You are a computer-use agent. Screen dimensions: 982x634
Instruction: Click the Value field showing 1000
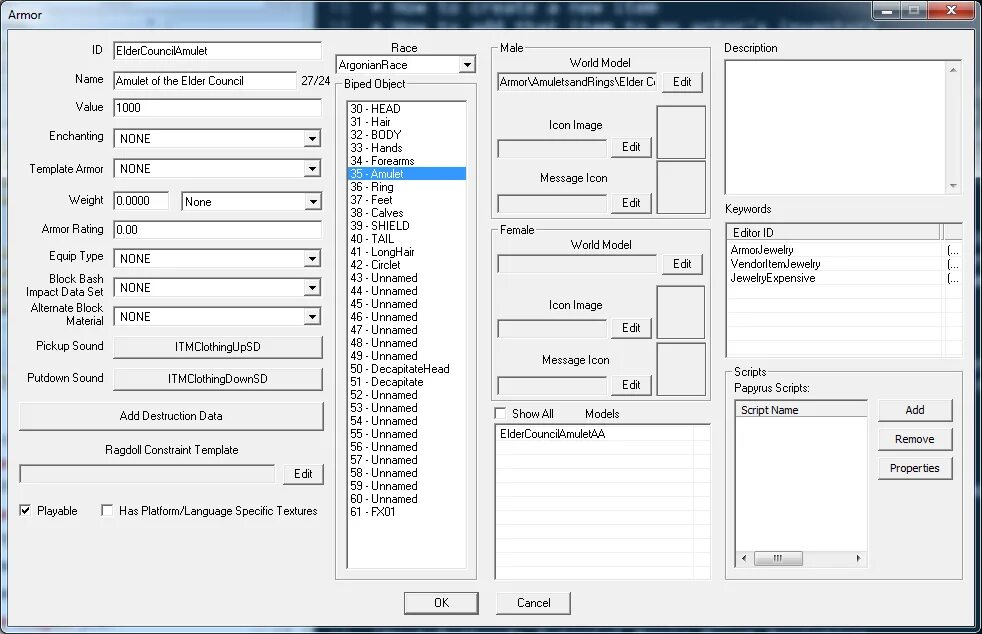click(x=217, y=108)
